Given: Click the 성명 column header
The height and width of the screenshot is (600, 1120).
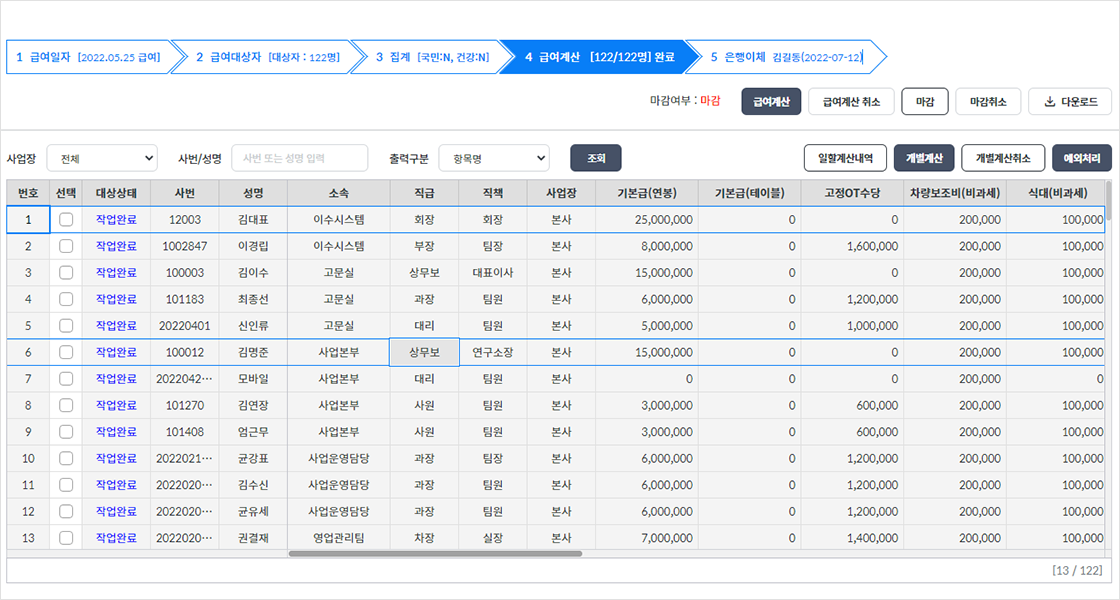Looking at the screenshot, I should pos(253,193).
